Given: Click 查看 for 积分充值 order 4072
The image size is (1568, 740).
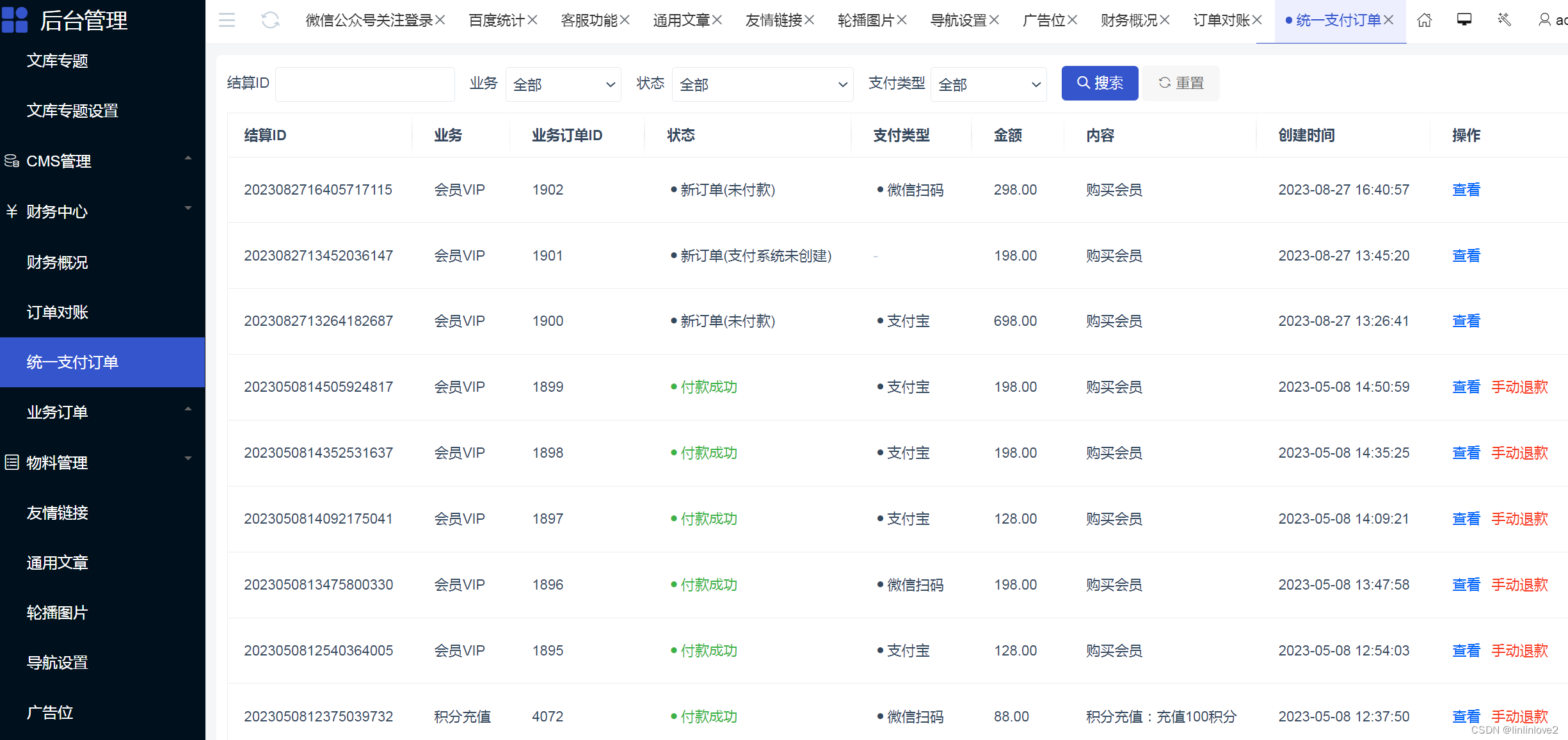Looking at the screenshot, I should point(1466,716).
